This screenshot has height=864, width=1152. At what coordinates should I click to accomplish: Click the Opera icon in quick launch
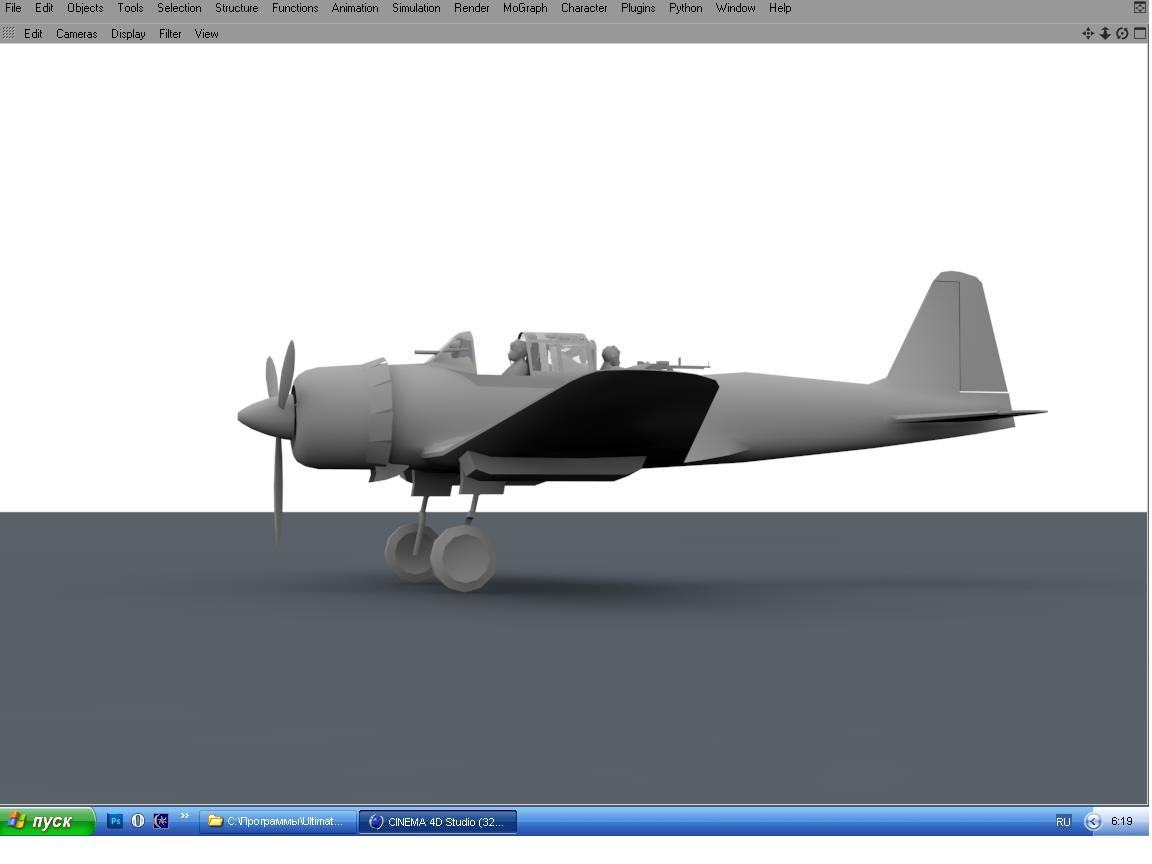pos(138,821)
